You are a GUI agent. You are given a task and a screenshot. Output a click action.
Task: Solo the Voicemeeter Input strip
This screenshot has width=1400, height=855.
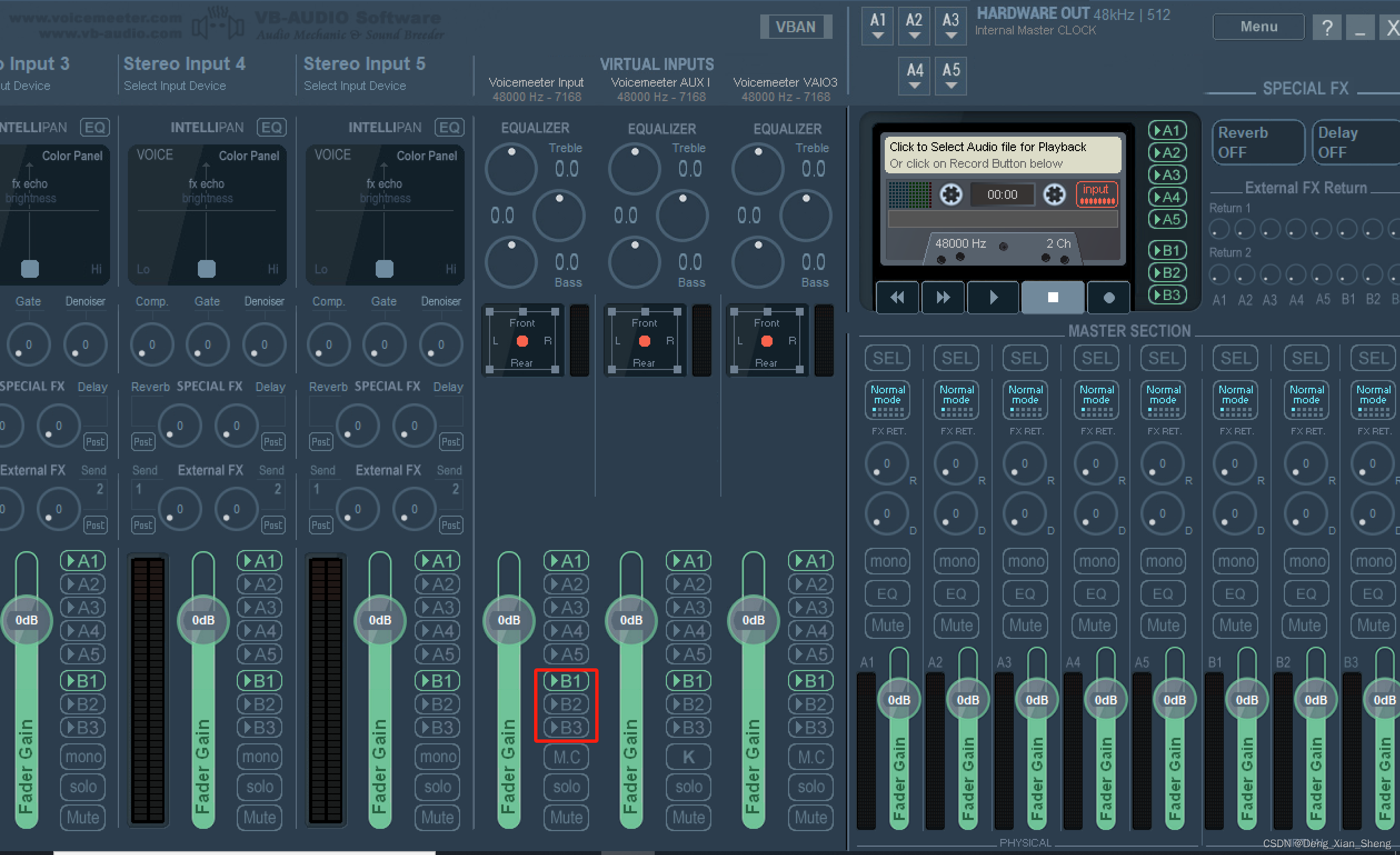click(566, 787)
